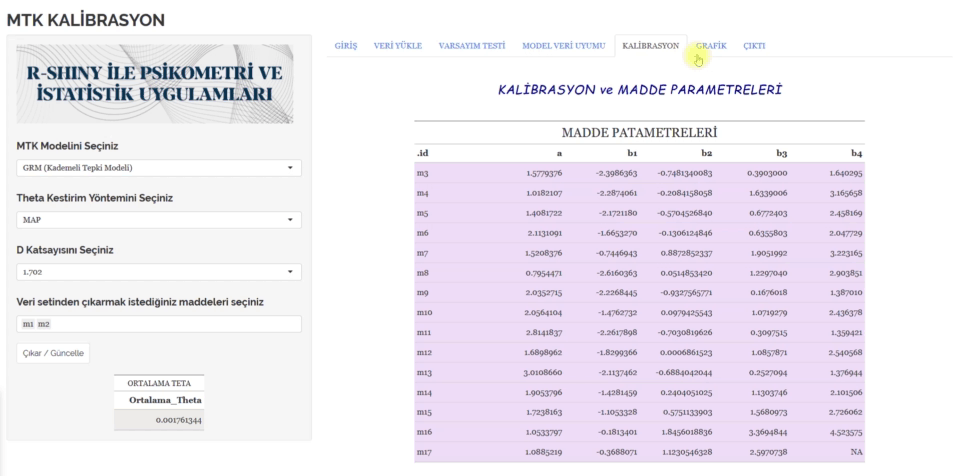Click the b1 value -2.2874061 for m4
This screenshot has height=476, width=958.
pyautogui.click(x=616, y=193)
